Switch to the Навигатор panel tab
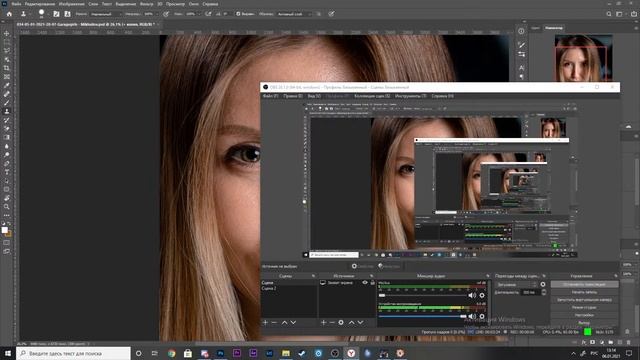Screen dimensions: 640x360 pos(554,28)
